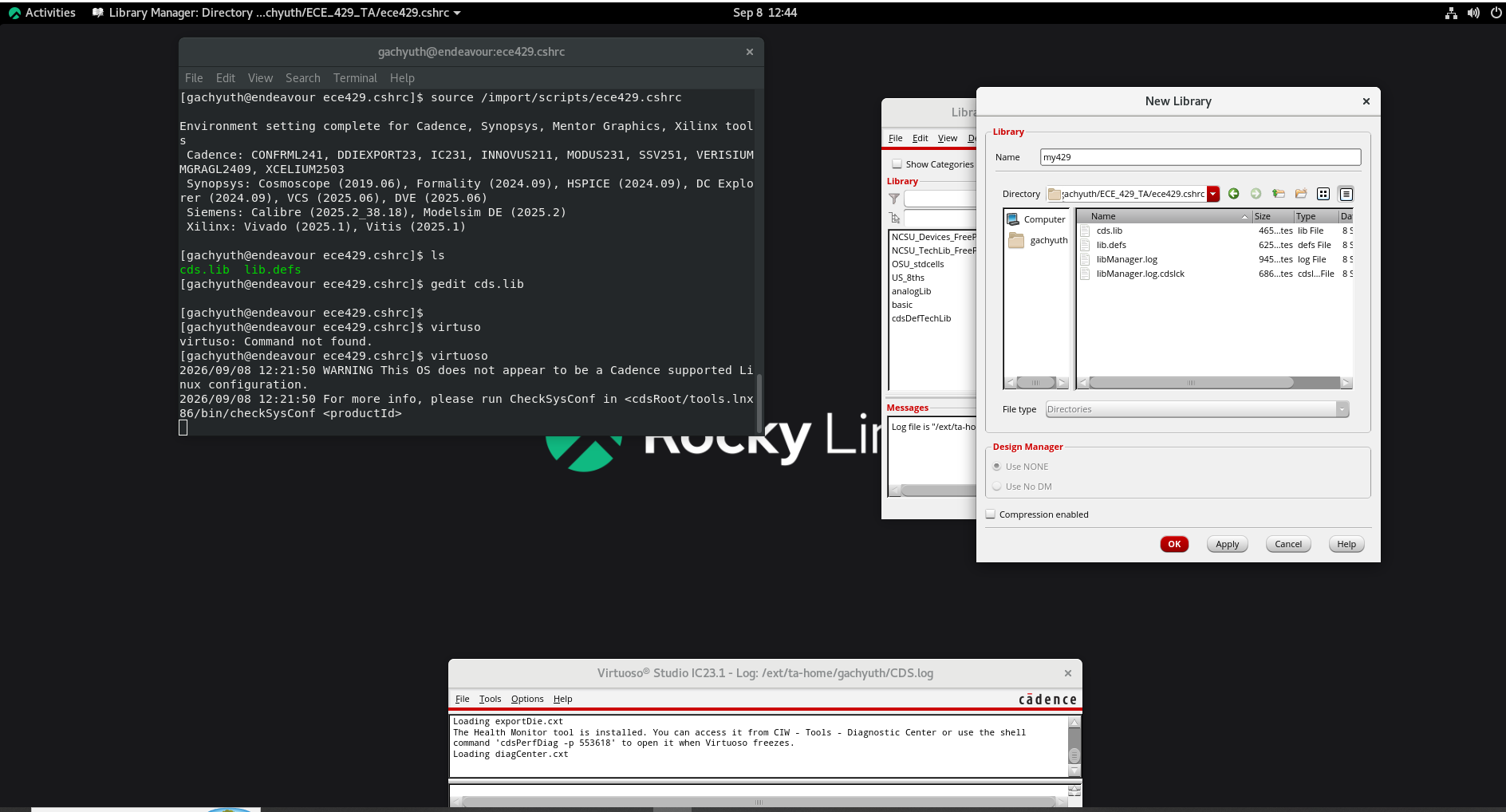Close the Virtuoso log window
This screenshot has width=1506, height=812.
[1067, 673]
